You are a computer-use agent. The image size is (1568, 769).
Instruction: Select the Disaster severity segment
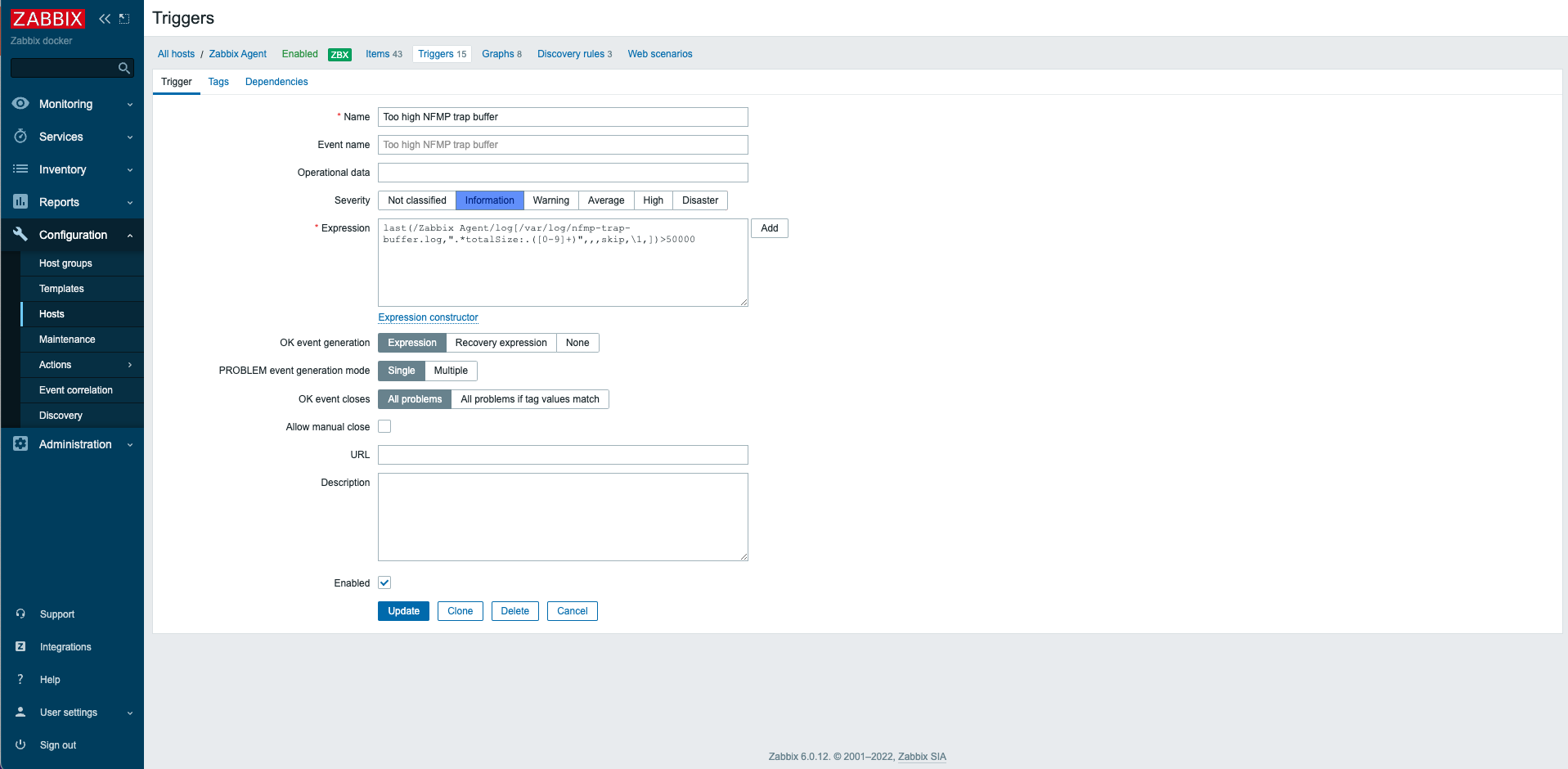pyautogui.click(x=699, y=200)
